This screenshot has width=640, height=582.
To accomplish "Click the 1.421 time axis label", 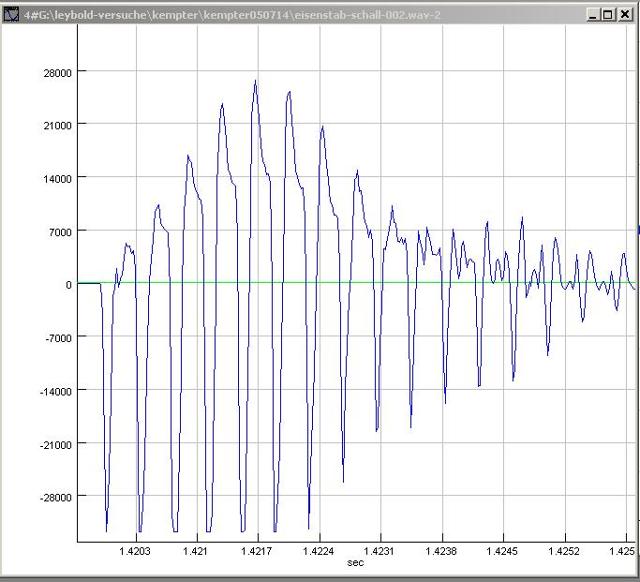I will (x=195, y=551).
